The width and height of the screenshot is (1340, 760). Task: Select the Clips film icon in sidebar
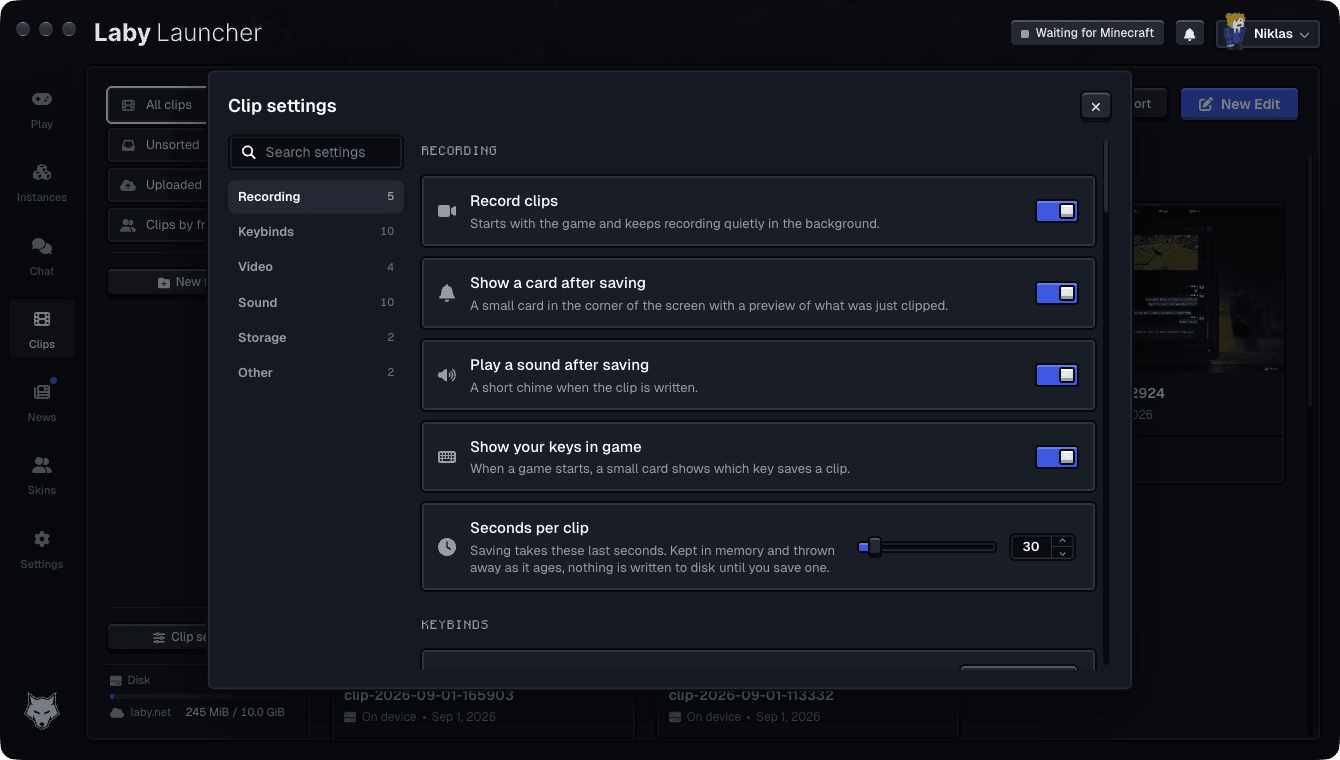(x=41, y=319)
